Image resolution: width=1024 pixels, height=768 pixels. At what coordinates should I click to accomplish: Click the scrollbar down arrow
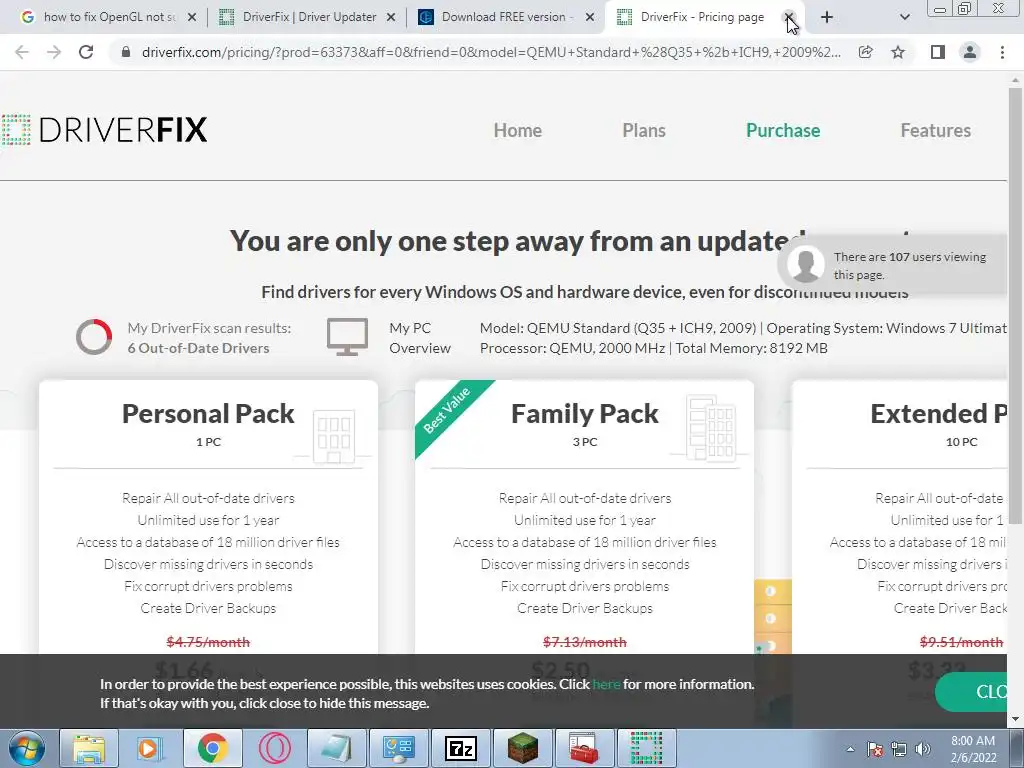(1016, 719)
